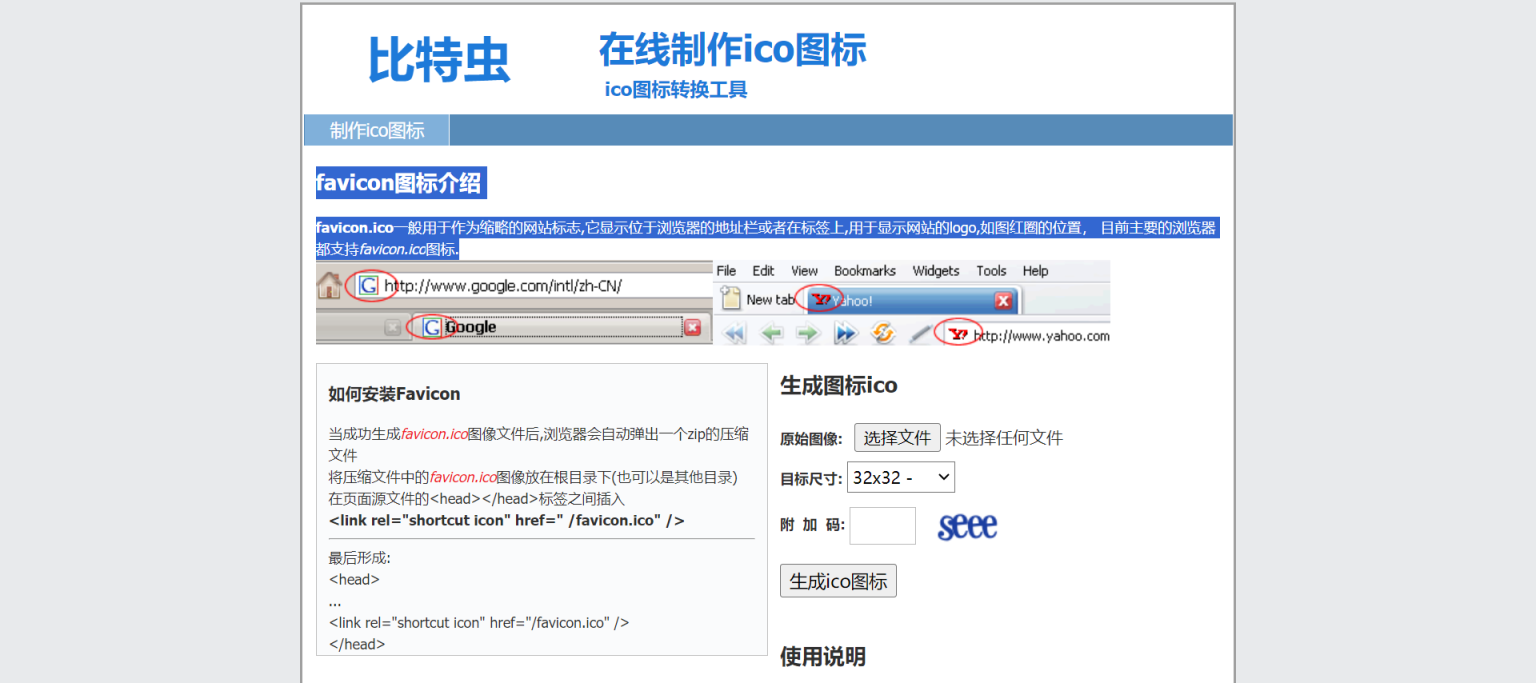
Task: Open the Bookmarks menu in the browser screenshot
Action: [x=864, y=271]
